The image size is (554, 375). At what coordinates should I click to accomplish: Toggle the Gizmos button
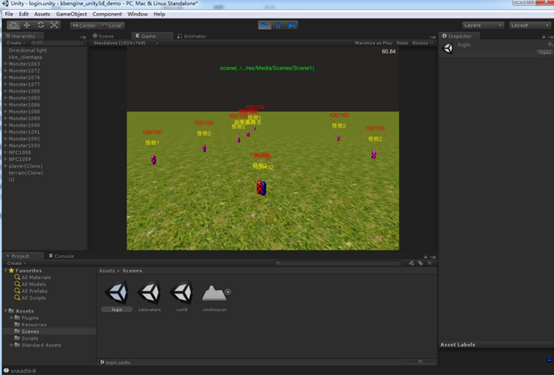pyautogui.click(x=420, y=43)
